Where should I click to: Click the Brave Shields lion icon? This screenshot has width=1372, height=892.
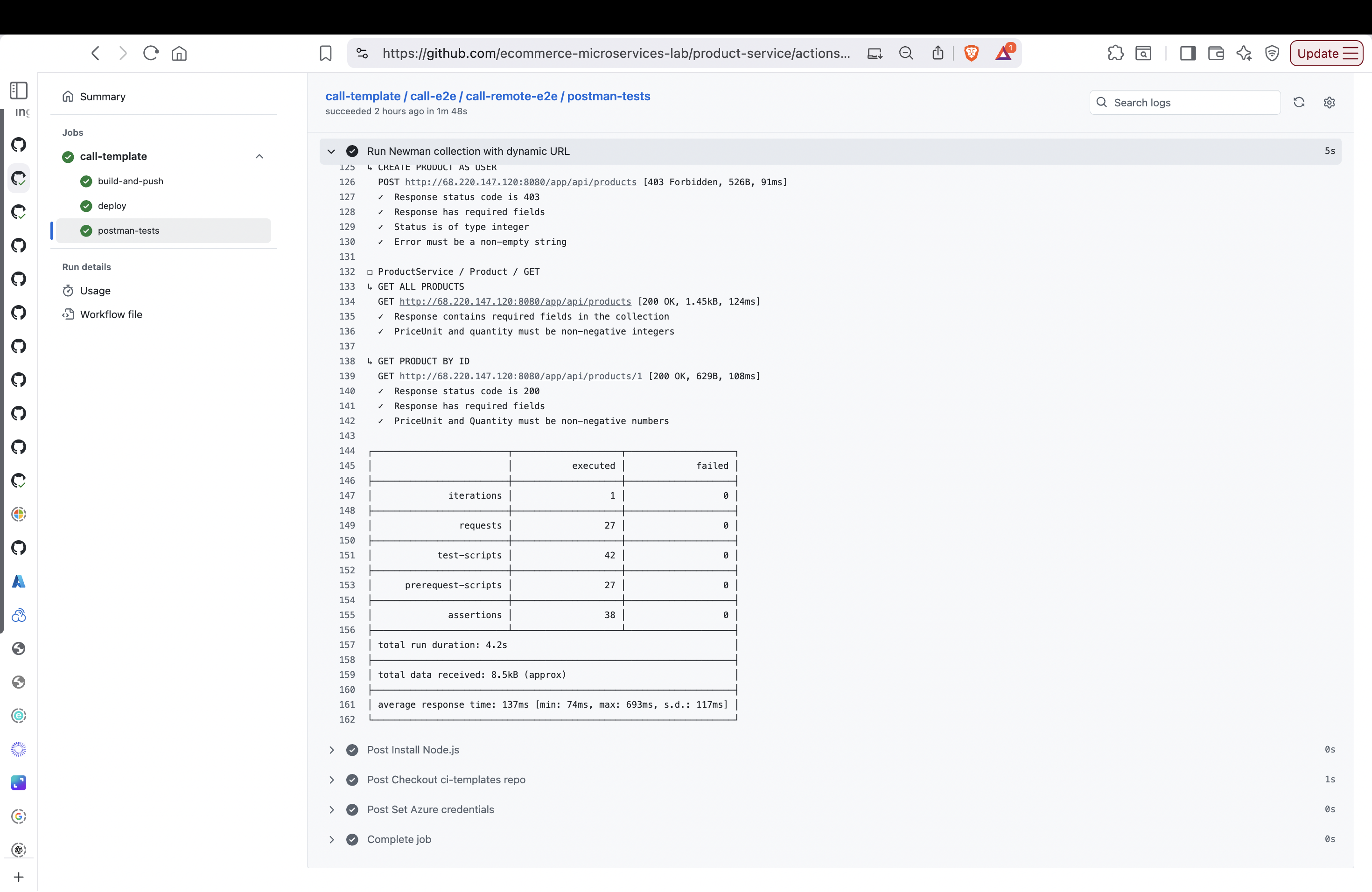(x=971, y=54)
